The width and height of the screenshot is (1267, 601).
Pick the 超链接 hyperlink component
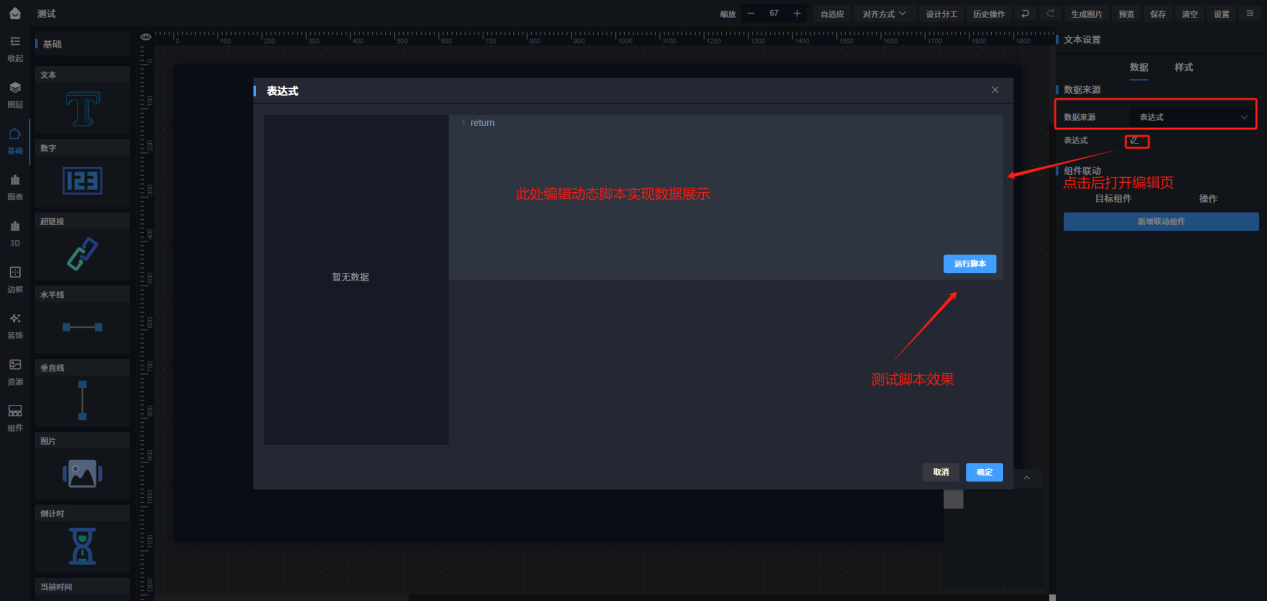click(82, 247)
